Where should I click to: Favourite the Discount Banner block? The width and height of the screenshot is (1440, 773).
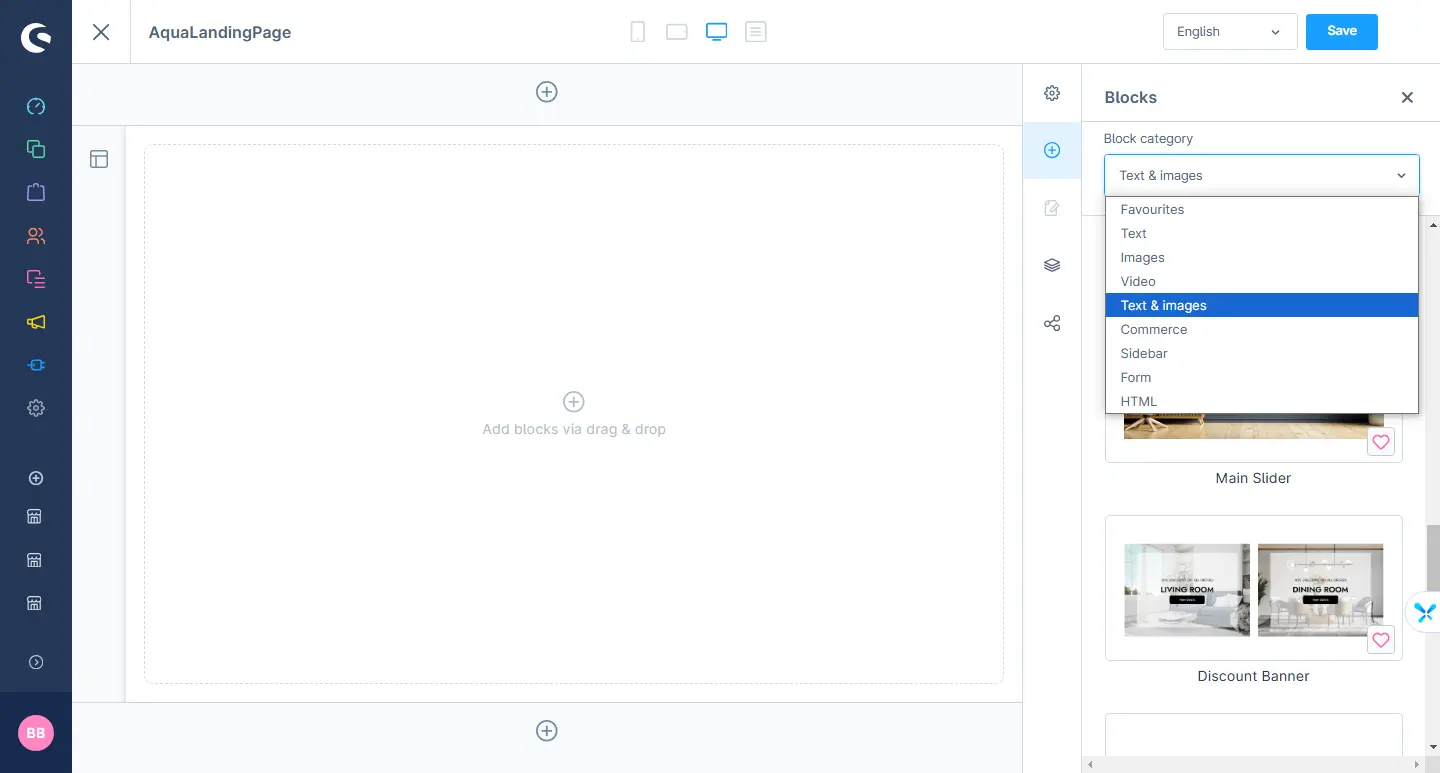1380,640
